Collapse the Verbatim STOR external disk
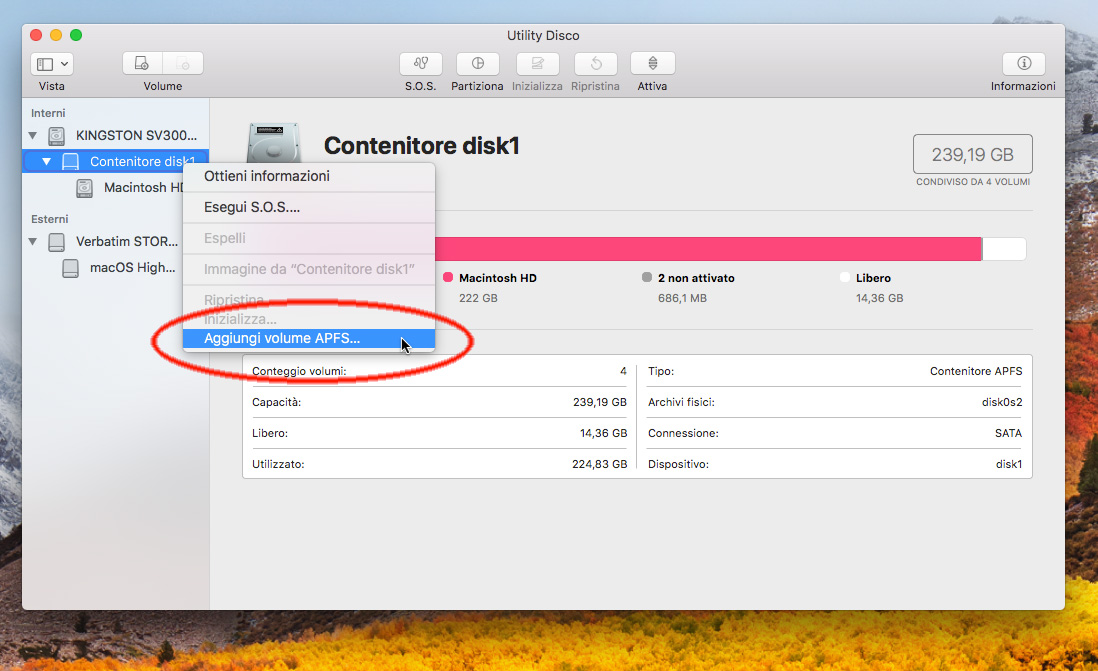Screen dimensions: 1098x671 33,241
